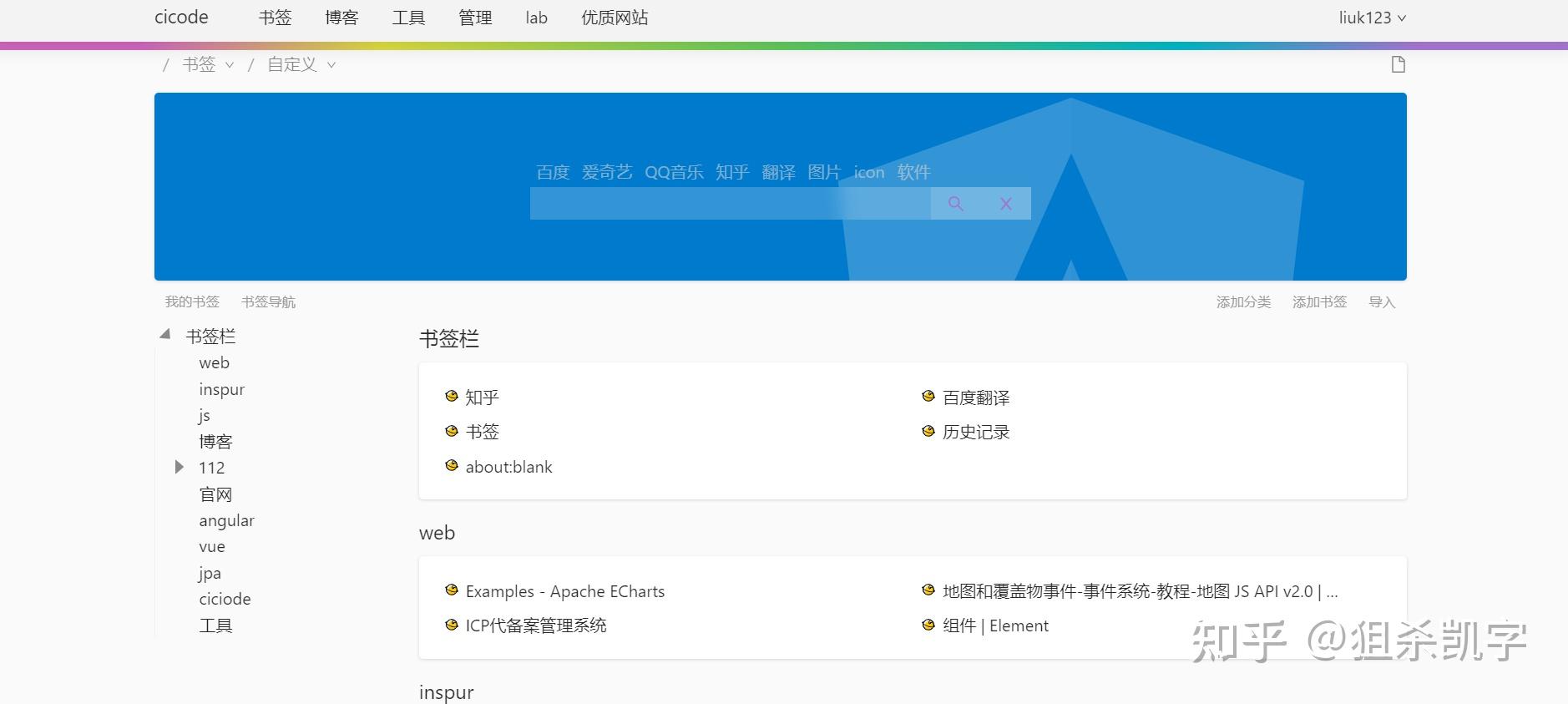Select 博客 in bookmark tree
Image resolution: width=1568 pixels, height=704 pixels.
click(x=215, y=441)
